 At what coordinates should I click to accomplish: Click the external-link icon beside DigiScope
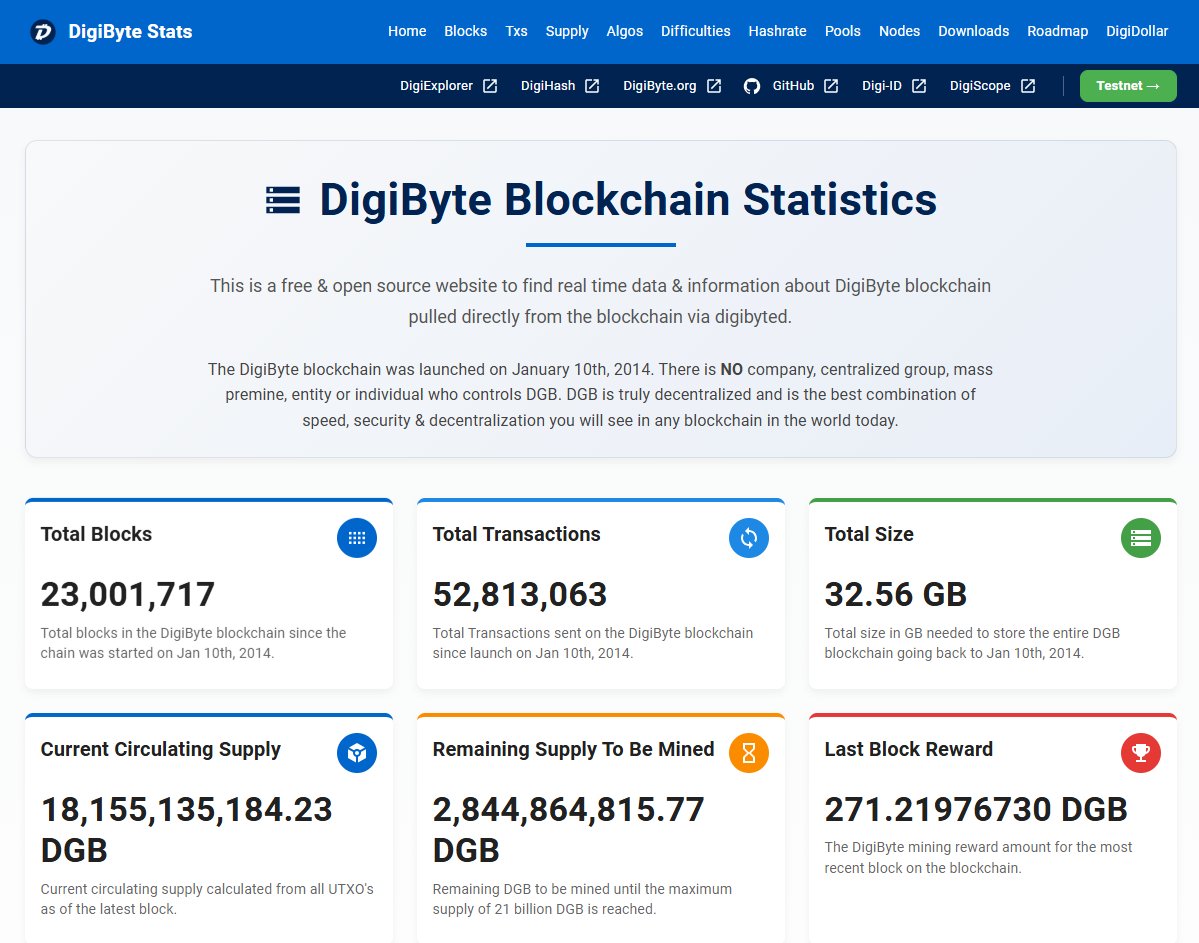click(1028, 86)
